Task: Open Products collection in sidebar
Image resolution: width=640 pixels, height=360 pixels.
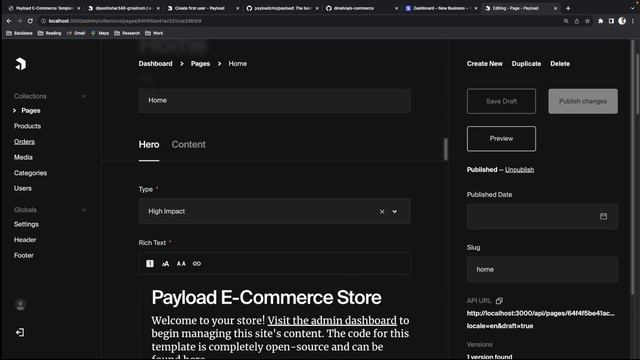Action: tap(27, 126)
